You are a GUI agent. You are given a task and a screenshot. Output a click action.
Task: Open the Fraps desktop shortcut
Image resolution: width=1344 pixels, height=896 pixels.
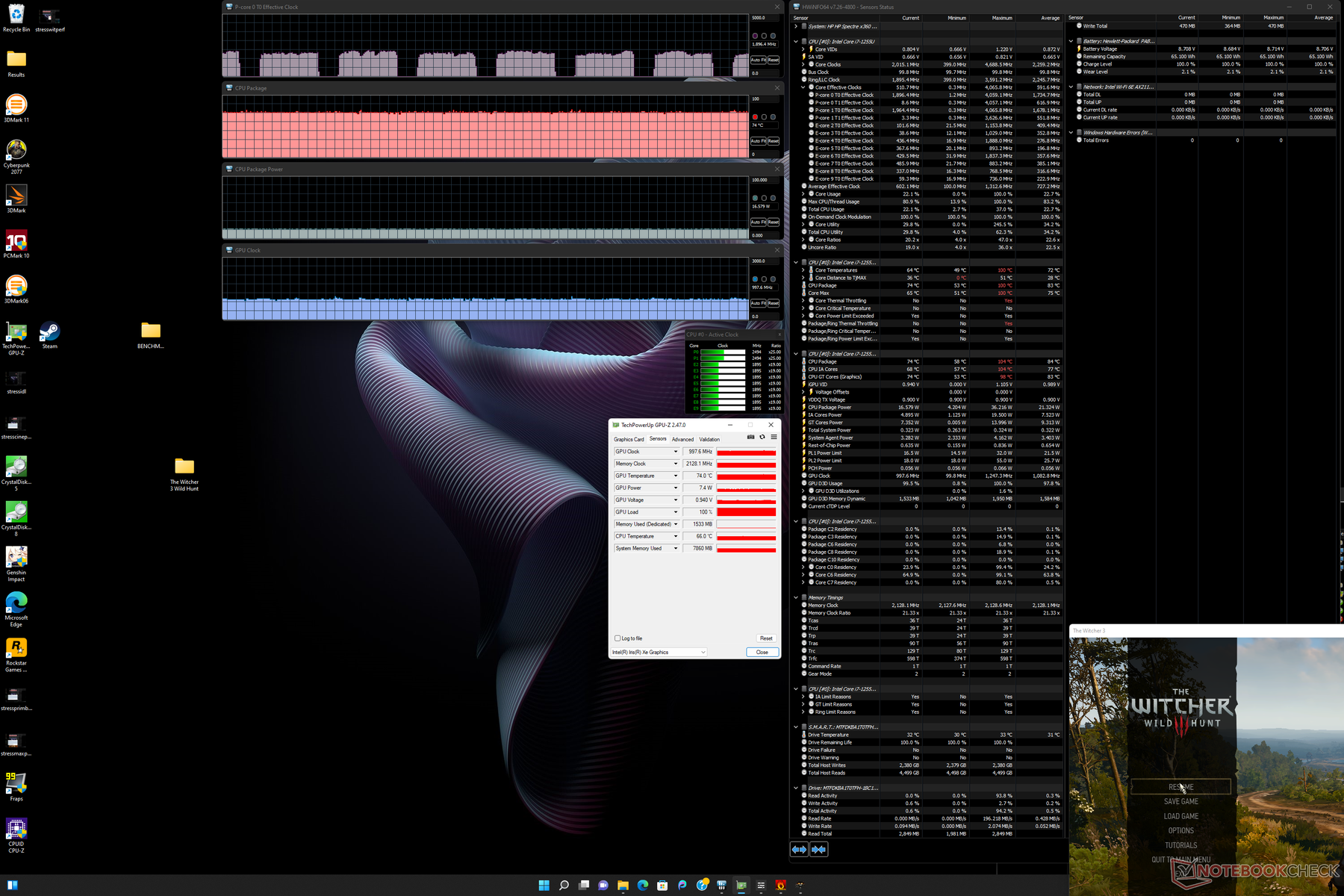[x=16, y=787]
